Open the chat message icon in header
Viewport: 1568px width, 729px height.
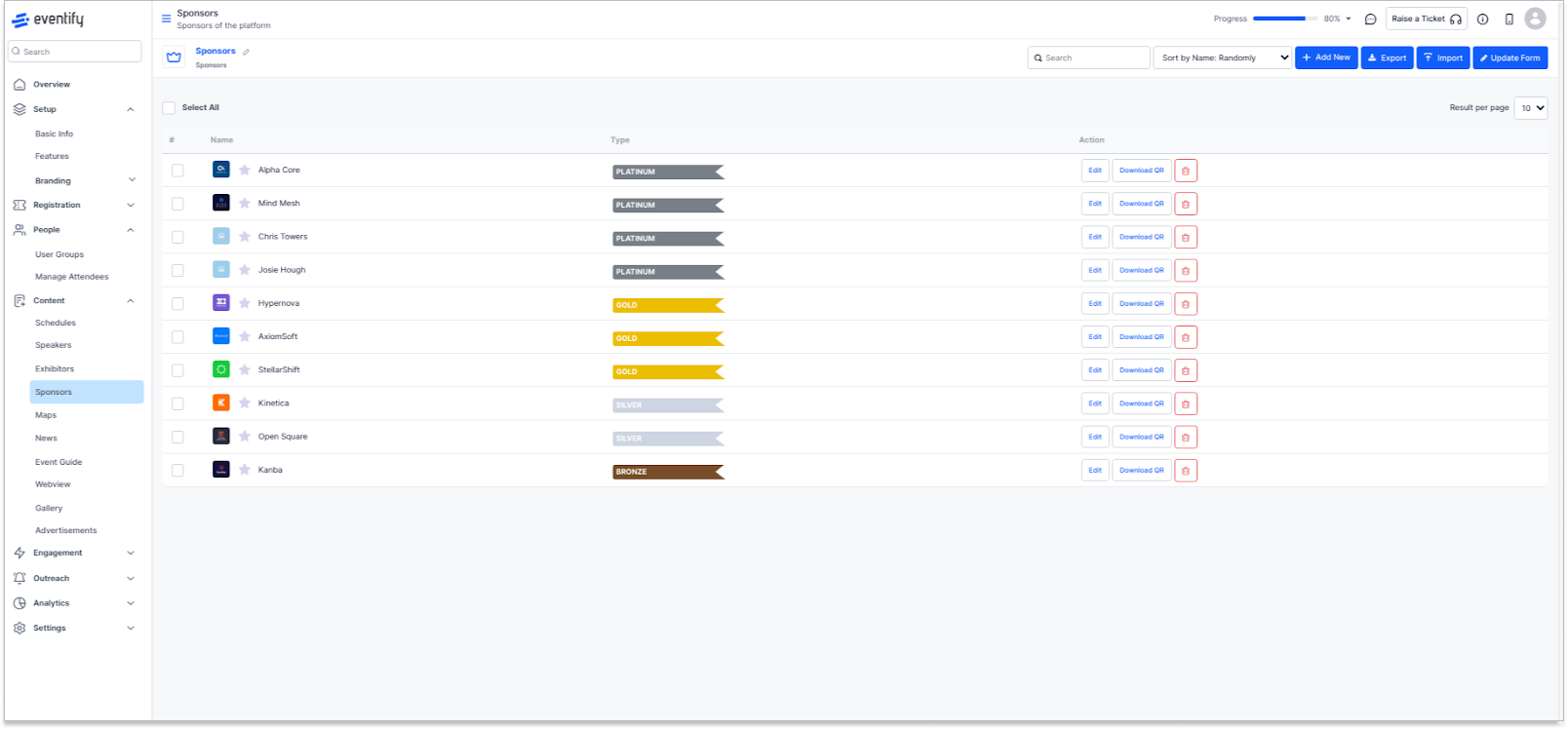click(x=1370, y=19)
